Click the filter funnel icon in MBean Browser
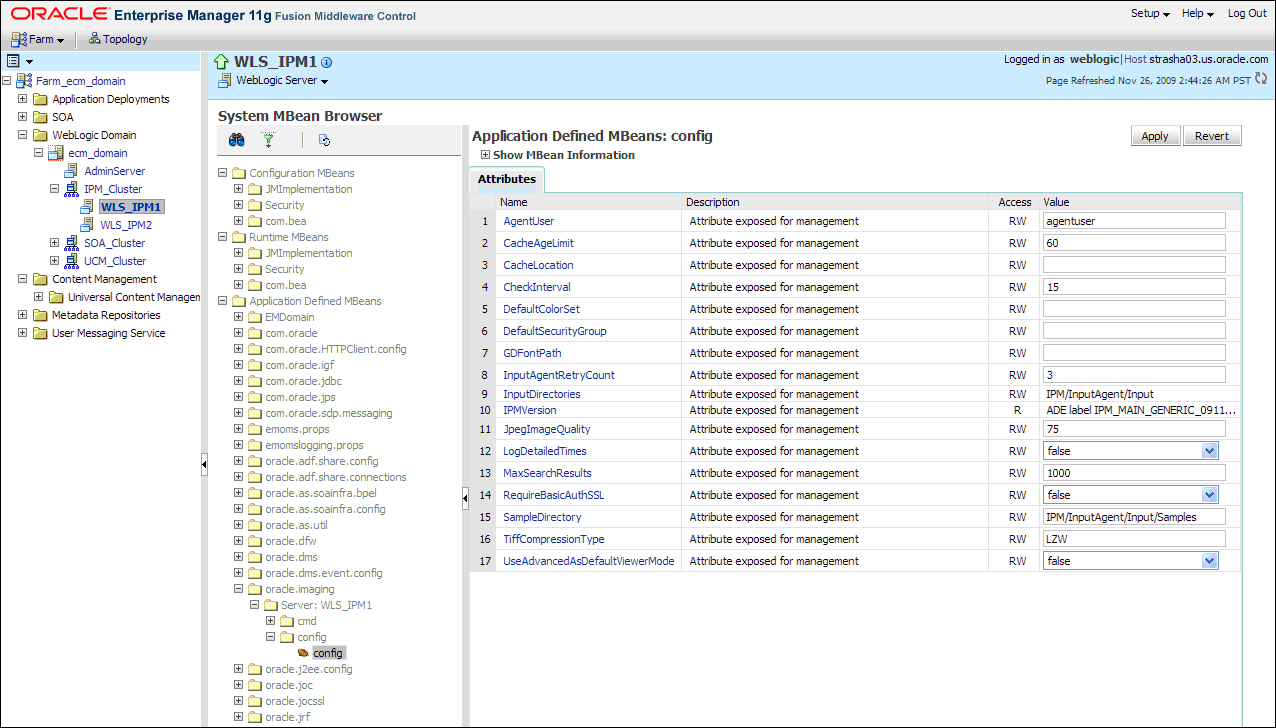Screen dimensions: 1276x728 pyautogui.click(x=267, y=140)
